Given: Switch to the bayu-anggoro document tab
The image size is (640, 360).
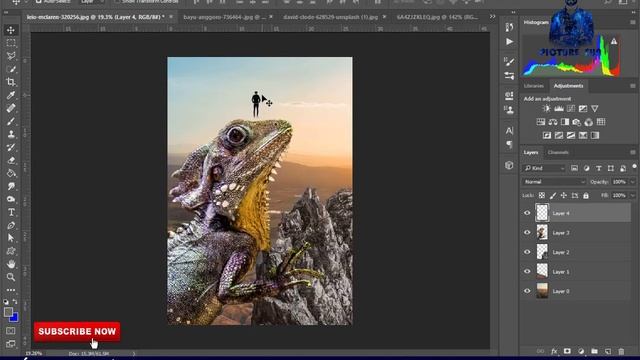Looking at the screenshot, I should (x=224, y=17).
